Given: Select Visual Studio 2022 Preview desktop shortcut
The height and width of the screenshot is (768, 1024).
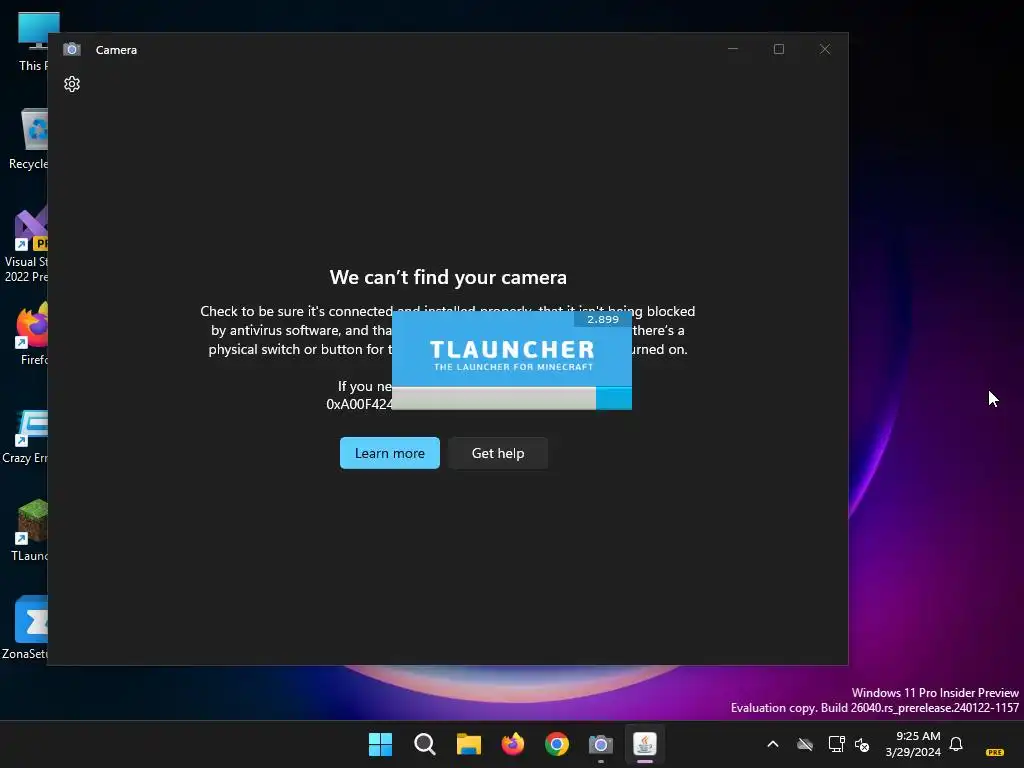Looking at the screenshot, I should click(26, 244).
